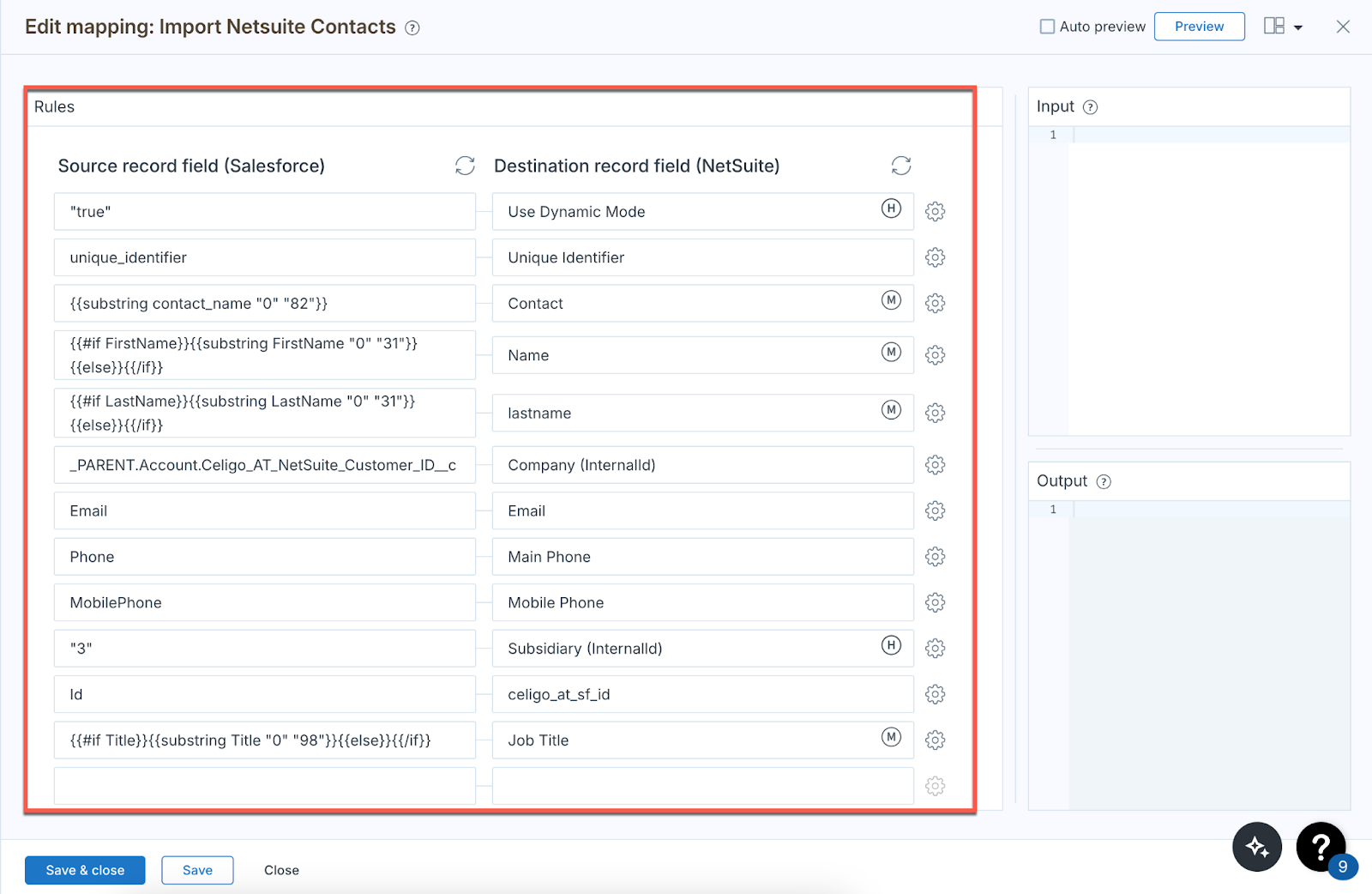Click the M badge on Job Title field

point(892,737)
